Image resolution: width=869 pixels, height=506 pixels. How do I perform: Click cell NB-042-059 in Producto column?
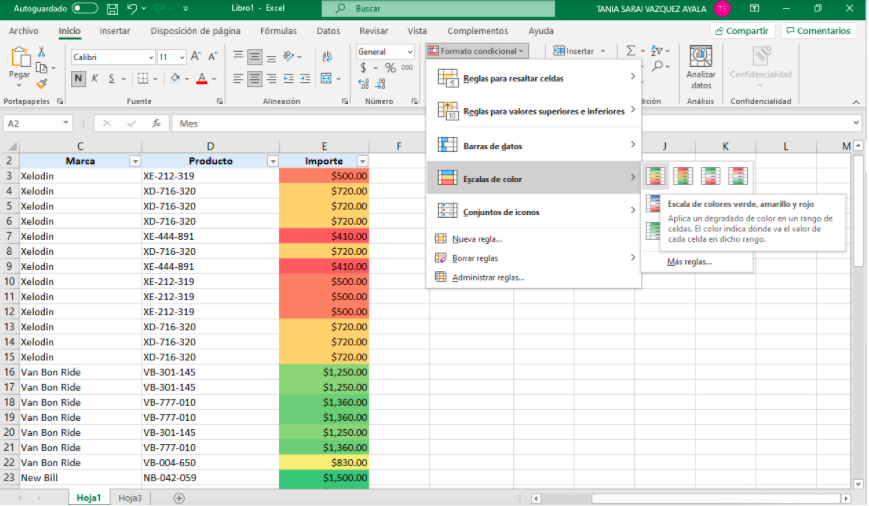(x=211, y=478)
